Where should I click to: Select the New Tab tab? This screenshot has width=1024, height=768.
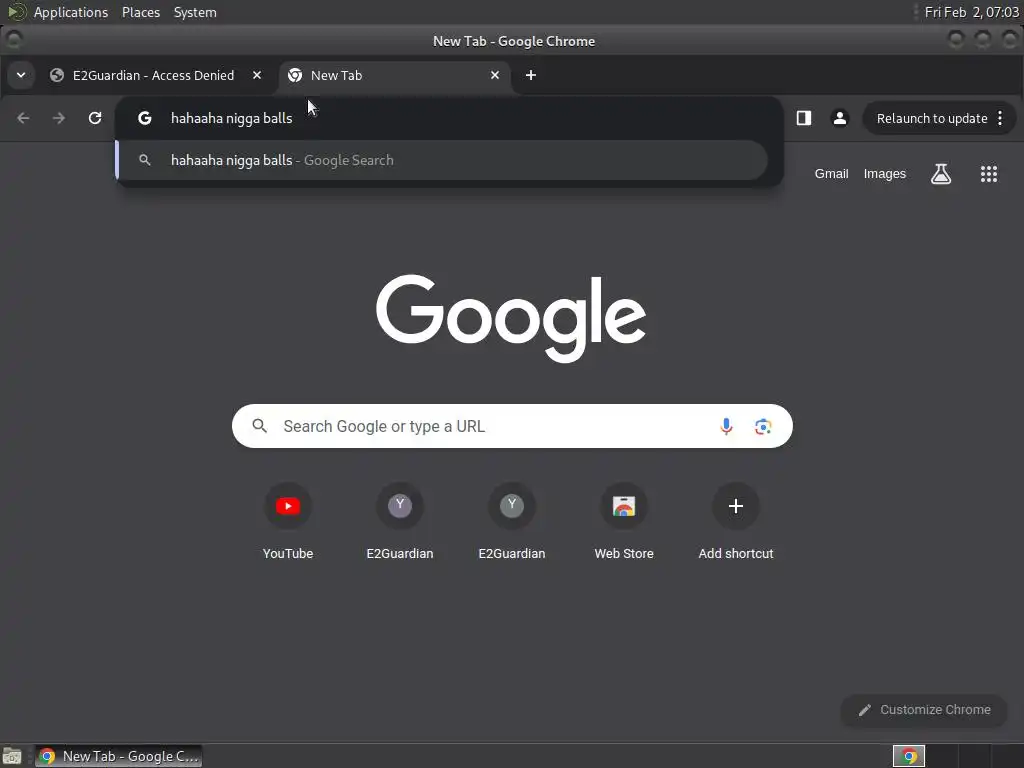[394, 75]
